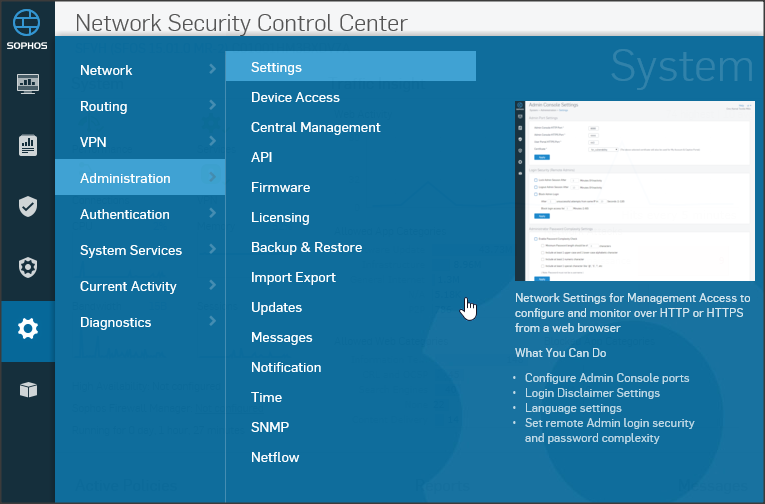Open the Central Management entry
765x504 pixels.
point(315,127)
